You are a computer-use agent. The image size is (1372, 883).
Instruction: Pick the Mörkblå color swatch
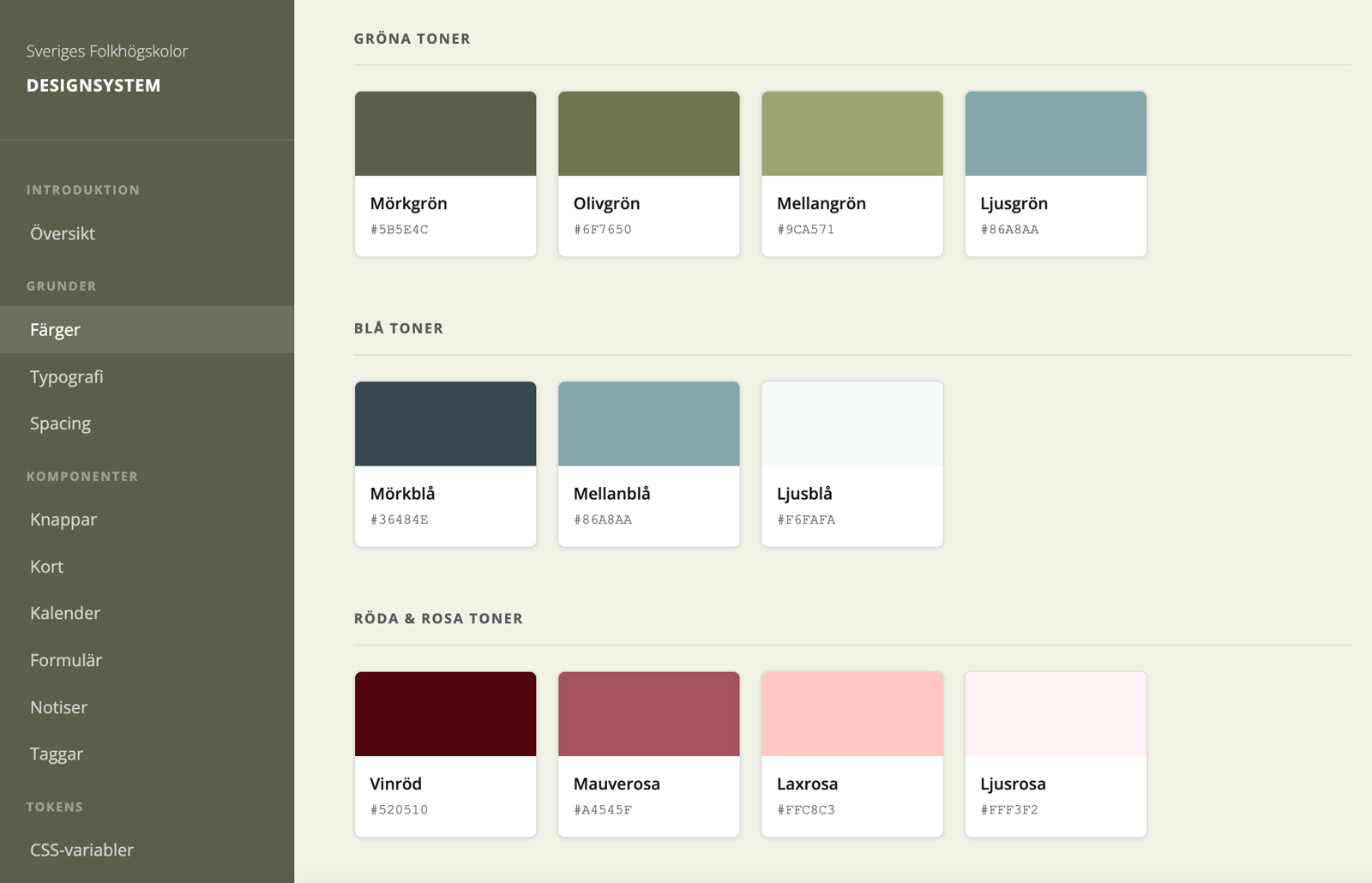tap(446, 423)
